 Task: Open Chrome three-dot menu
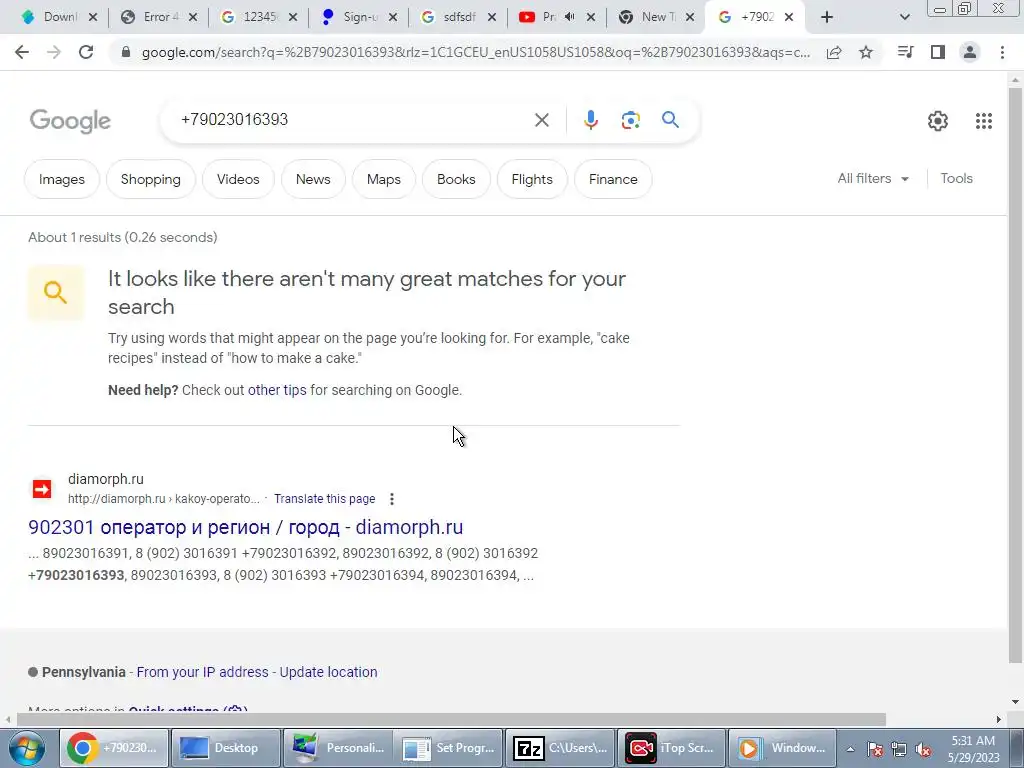coord(1002,52)
